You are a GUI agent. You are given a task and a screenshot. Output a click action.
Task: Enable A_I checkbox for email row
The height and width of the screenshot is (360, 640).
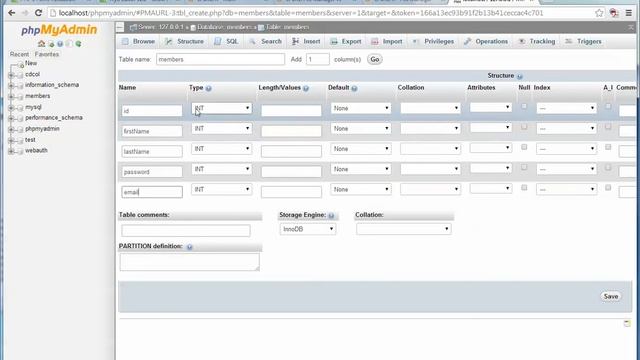click(x=608, y=188)
